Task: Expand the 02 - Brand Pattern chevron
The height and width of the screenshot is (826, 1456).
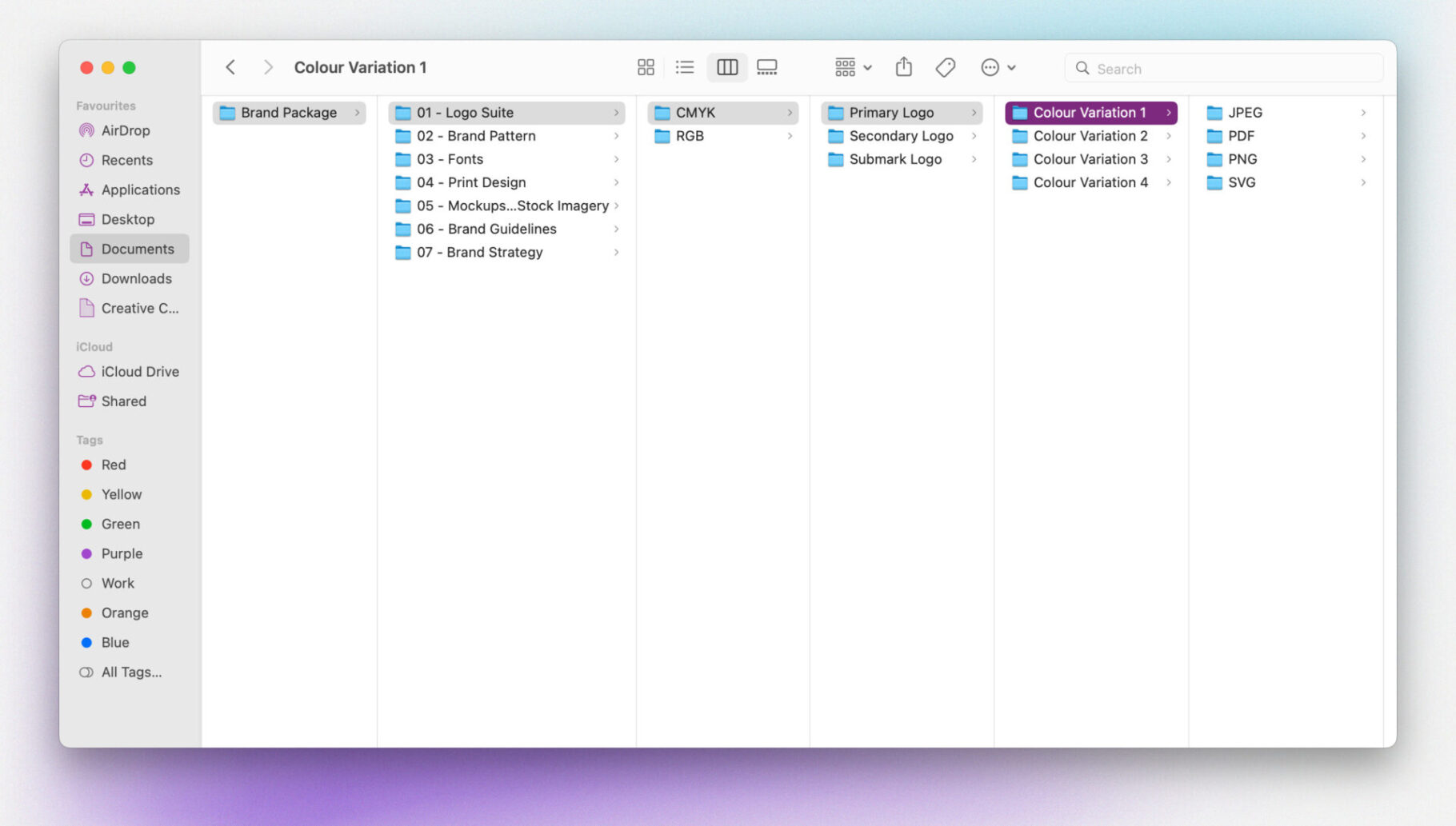Action: 616,136
